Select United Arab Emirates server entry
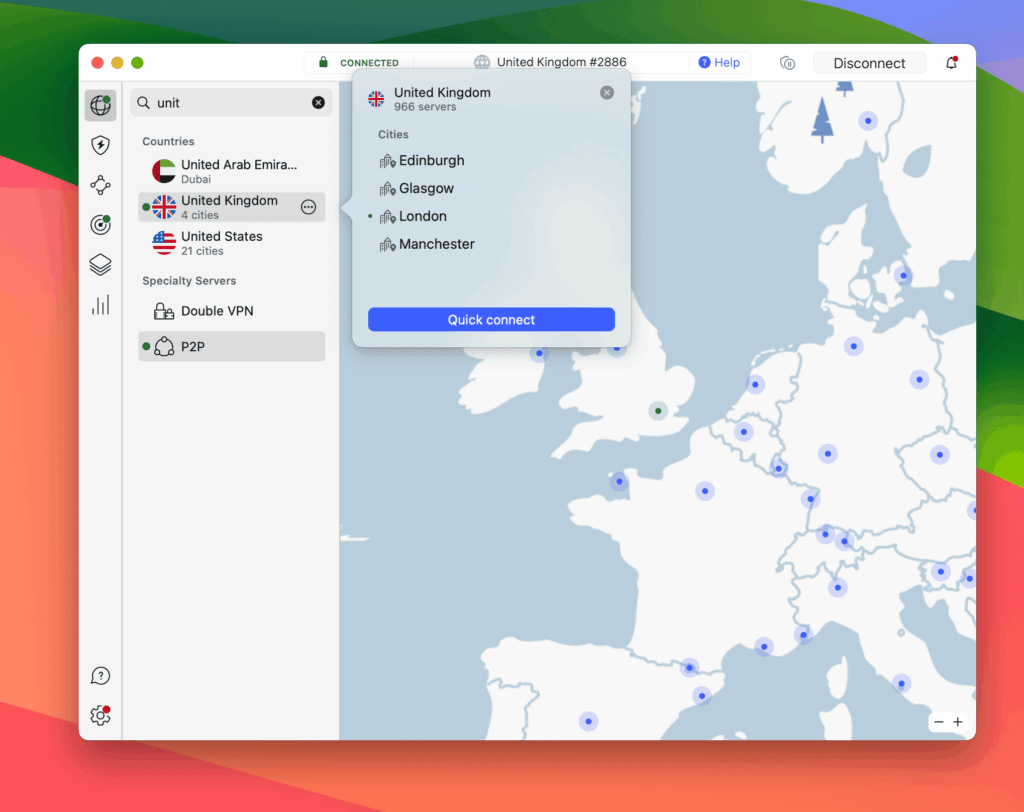This screenshot has width=1024, height=812. [238, 171]
